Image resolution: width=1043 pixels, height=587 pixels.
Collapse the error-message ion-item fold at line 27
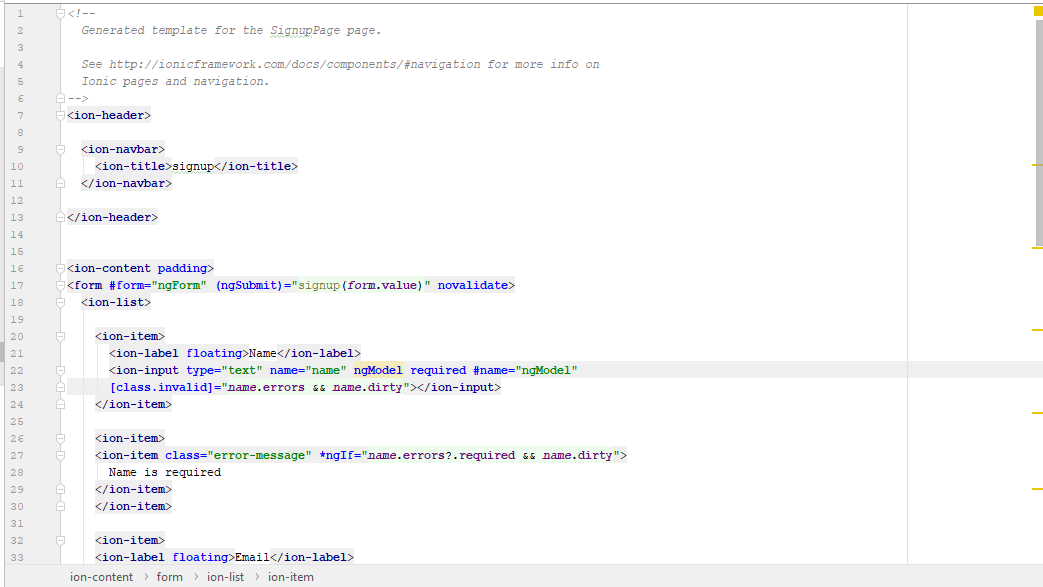[59, 455]
